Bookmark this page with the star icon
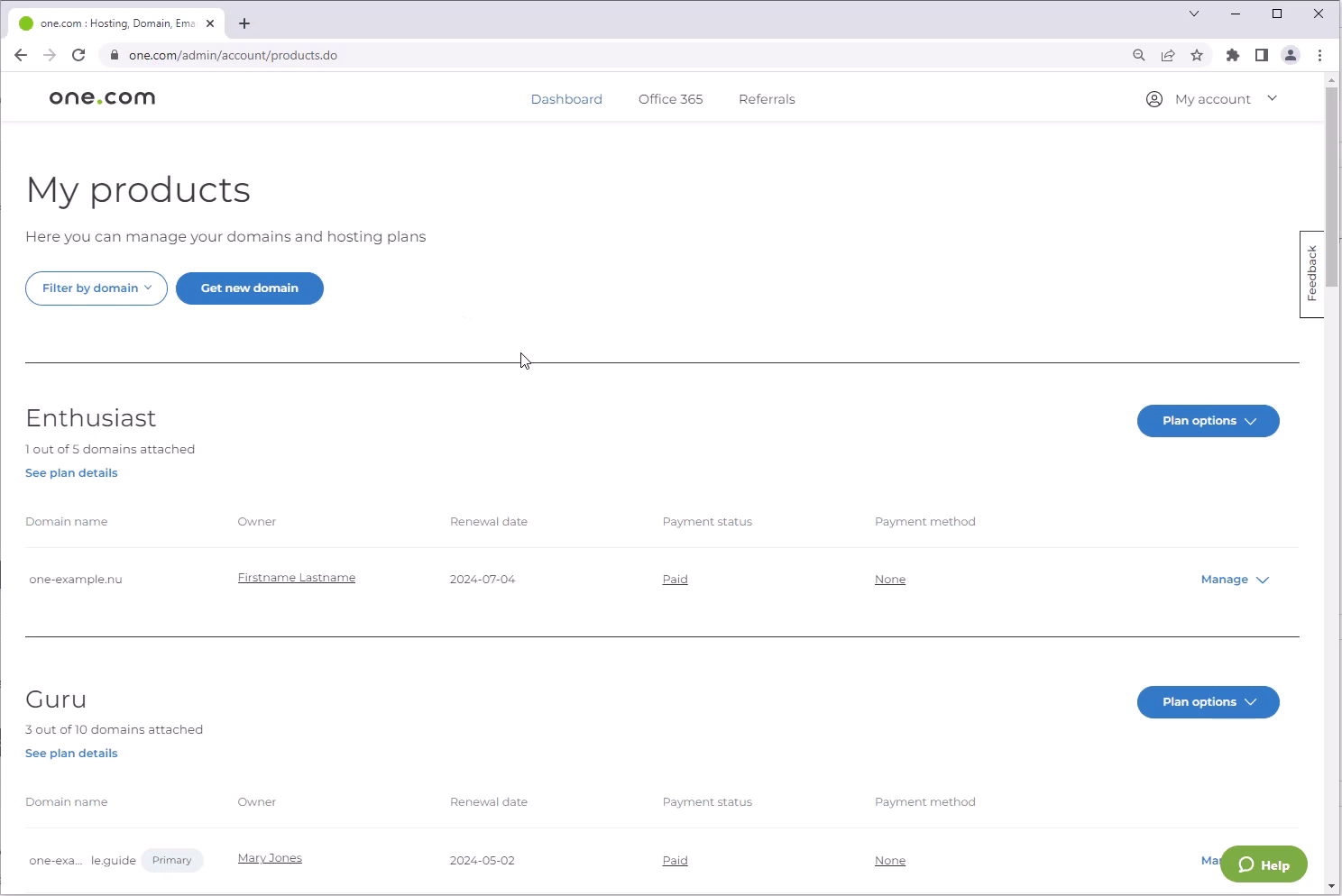This screenshot has width=1342, height=896. click(x=1197, y=55)
